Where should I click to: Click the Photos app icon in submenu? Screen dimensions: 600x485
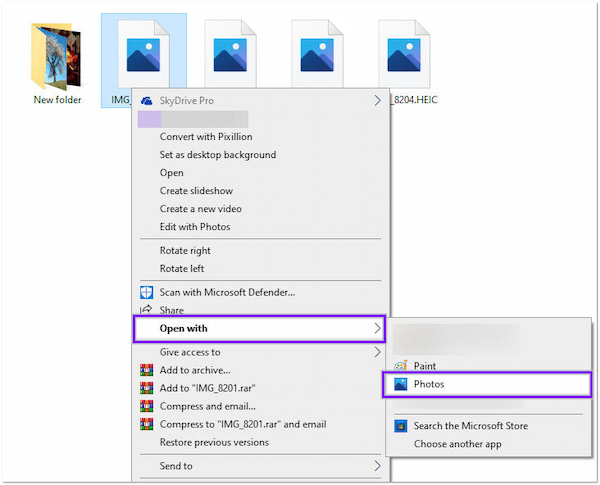[x=401, y=384]
